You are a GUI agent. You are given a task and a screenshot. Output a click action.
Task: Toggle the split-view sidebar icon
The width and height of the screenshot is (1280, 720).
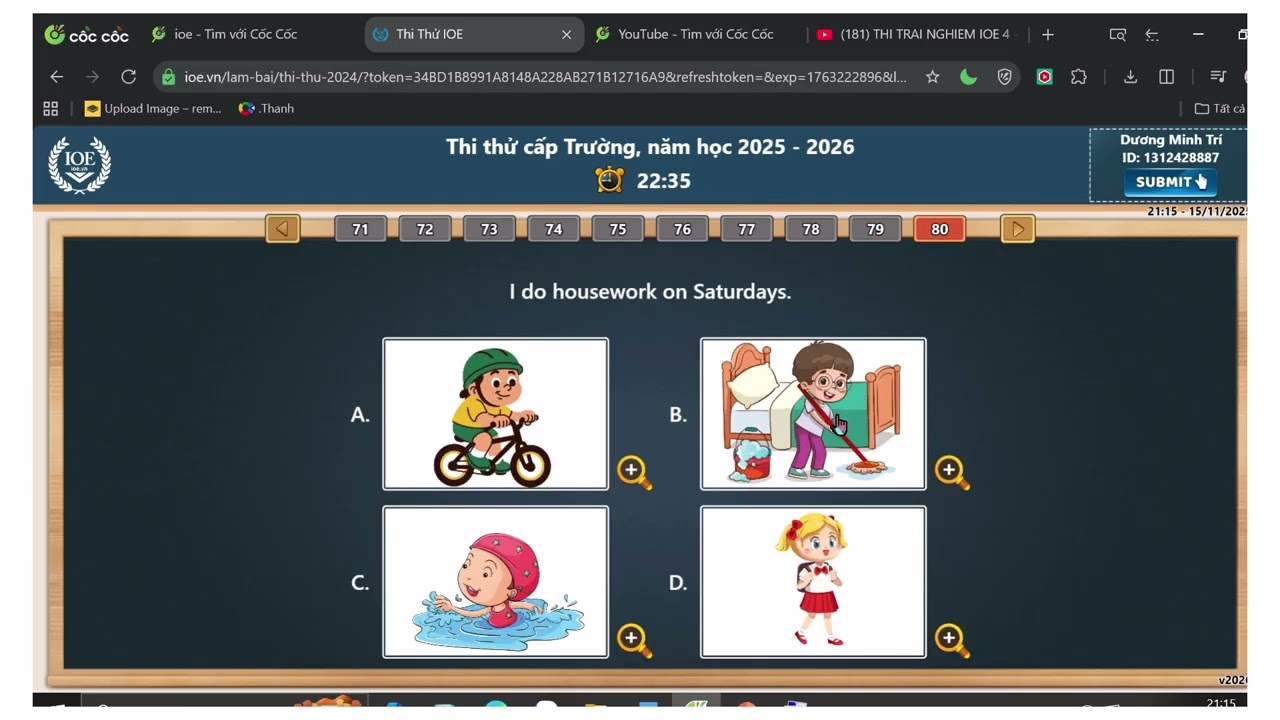point(1166,77)
